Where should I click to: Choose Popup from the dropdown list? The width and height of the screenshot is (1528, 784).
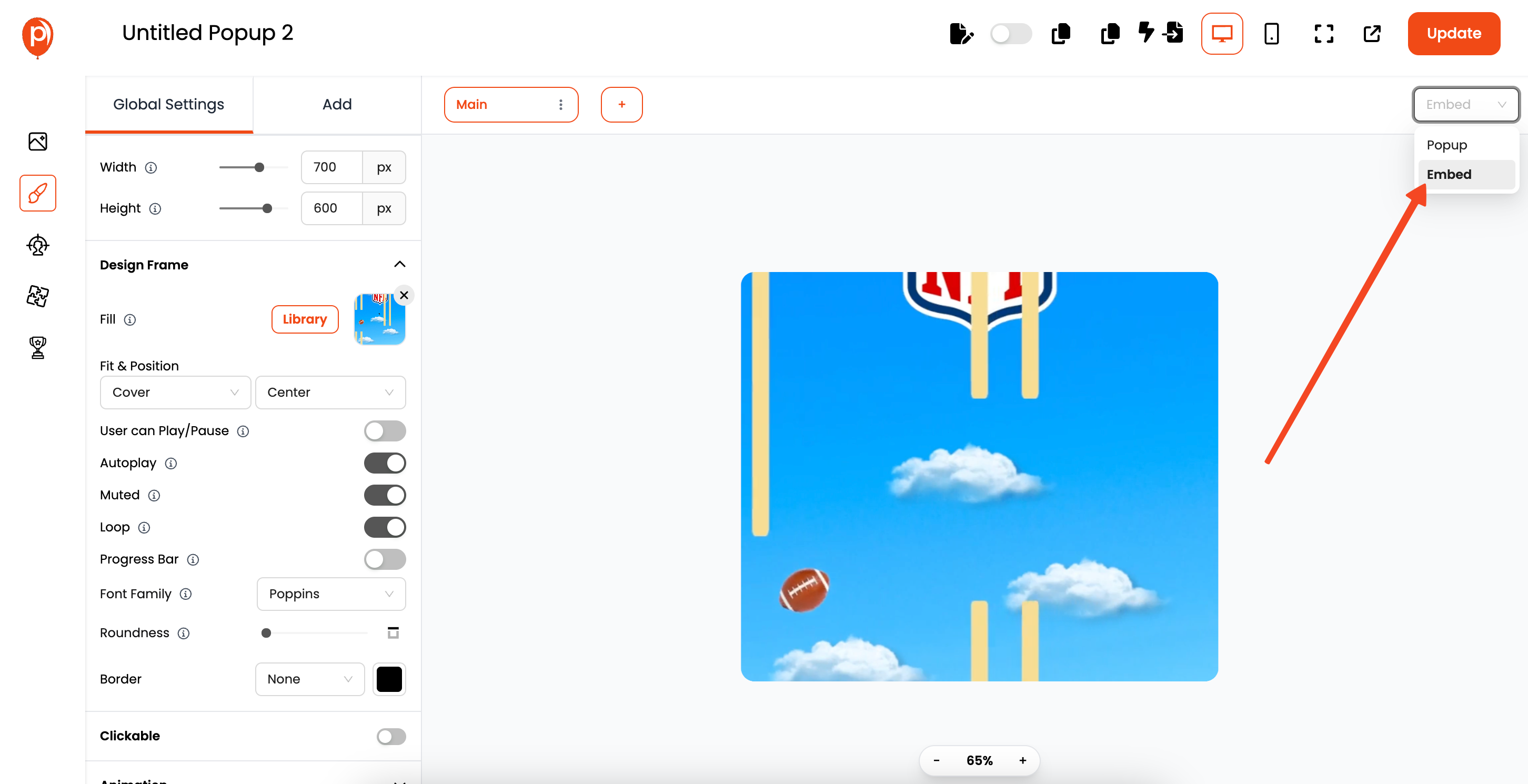(1466, 145)
